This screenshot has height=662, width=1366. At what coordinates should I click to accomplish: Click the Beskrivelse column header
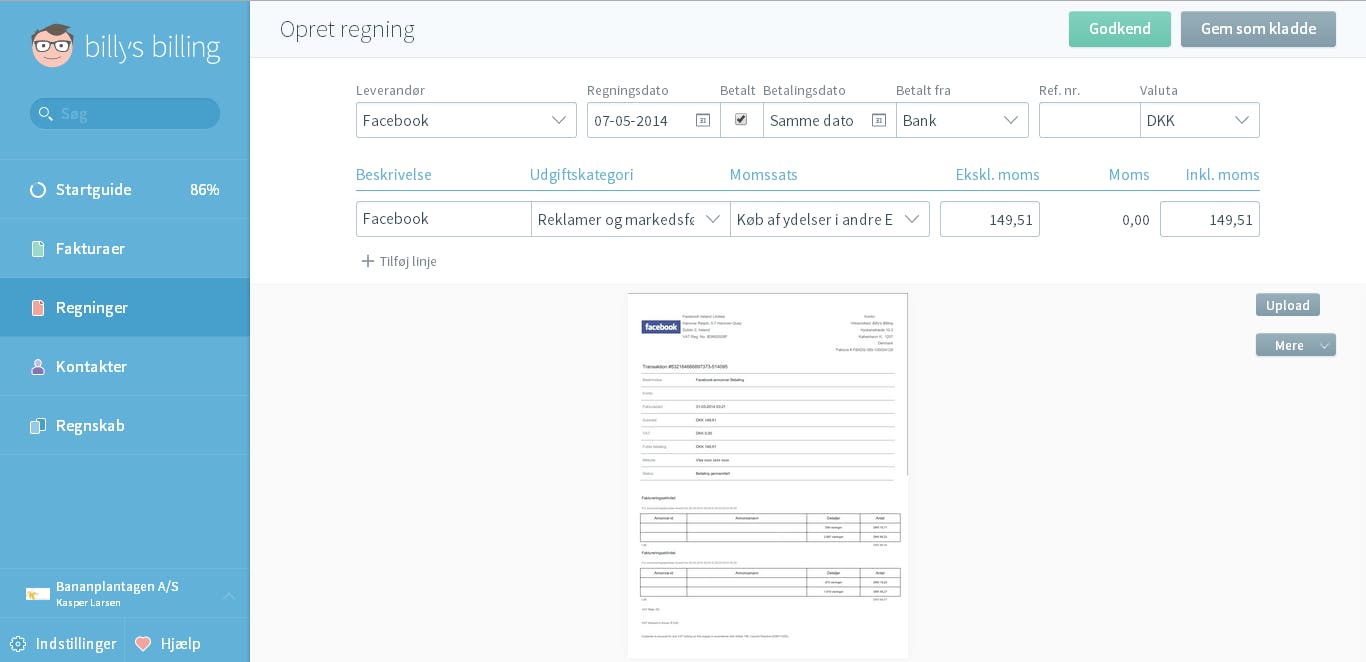point(394,175)
